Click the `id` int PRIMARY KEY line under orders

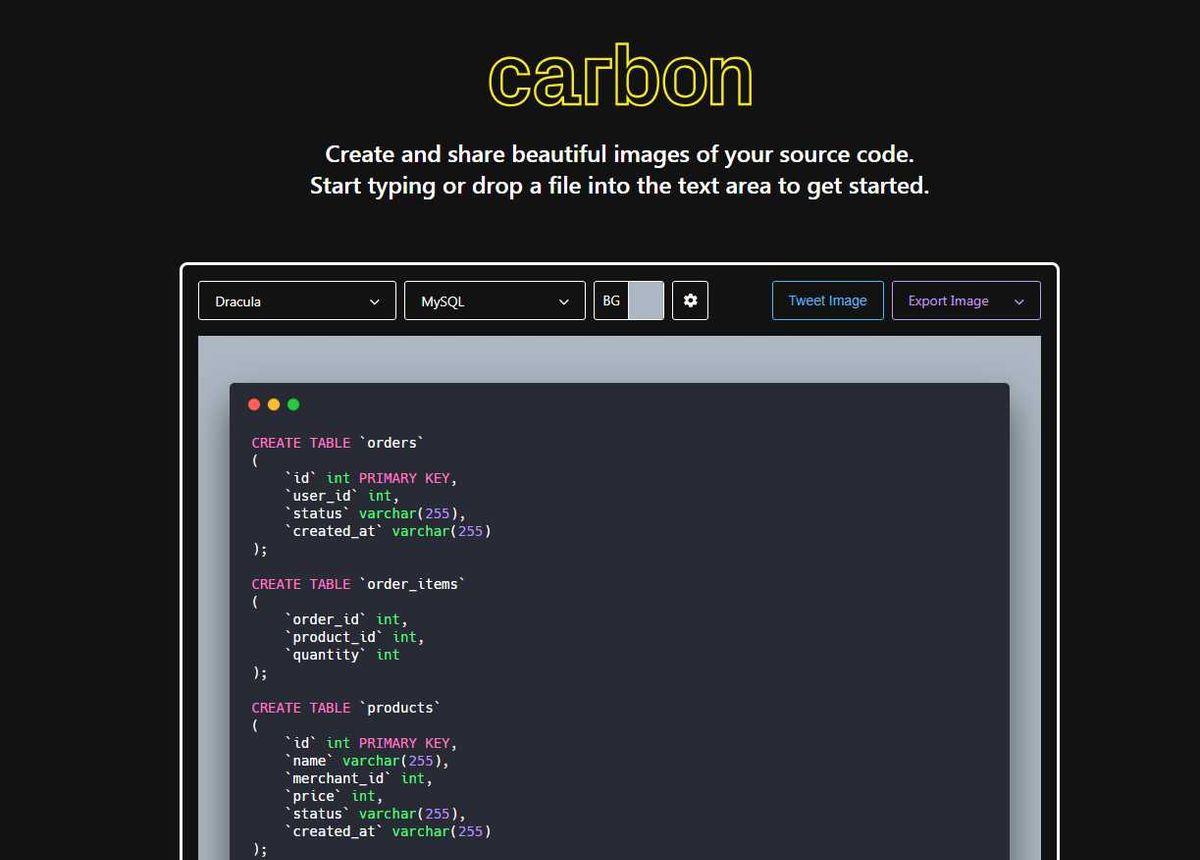point(371,478)
